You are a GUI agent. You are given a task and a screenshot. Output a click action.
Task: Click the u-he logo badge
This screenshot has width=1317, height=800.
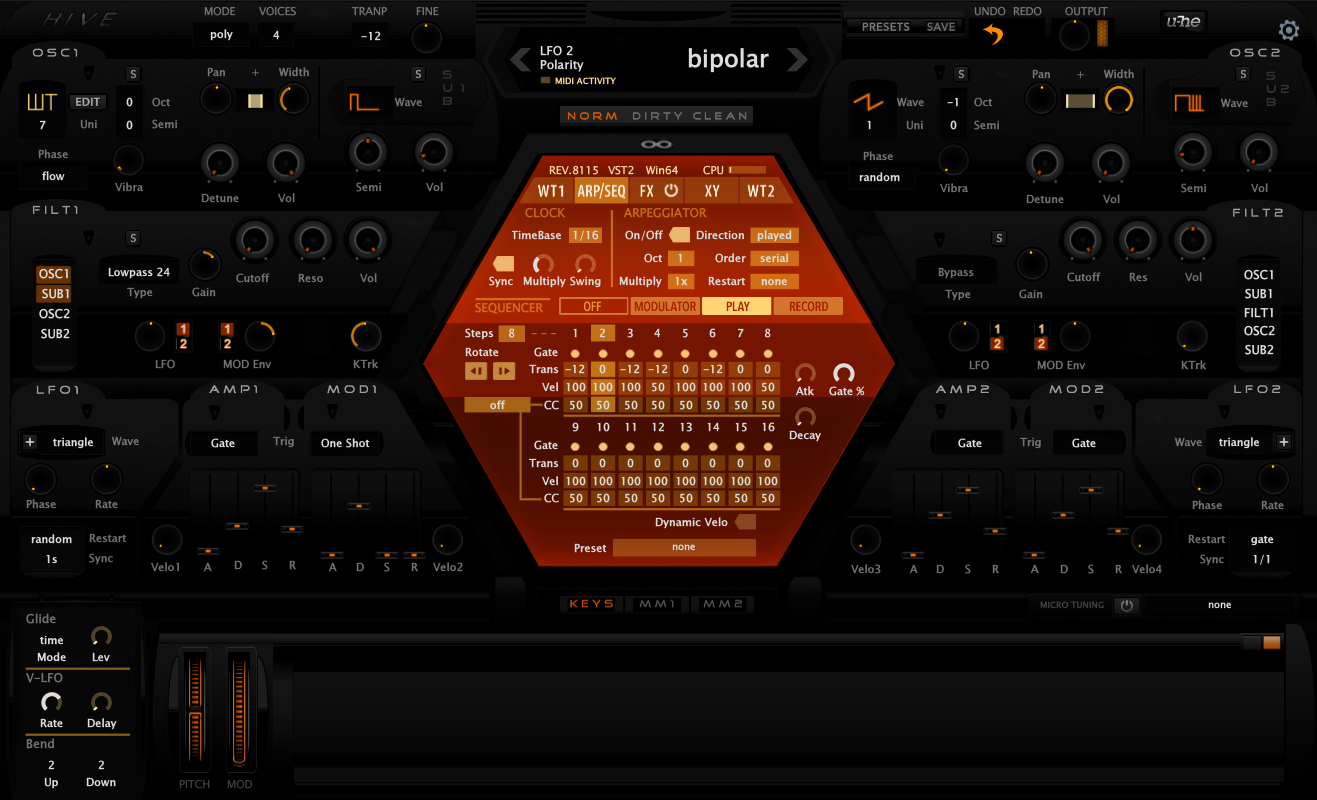[x=1183, y=21]
